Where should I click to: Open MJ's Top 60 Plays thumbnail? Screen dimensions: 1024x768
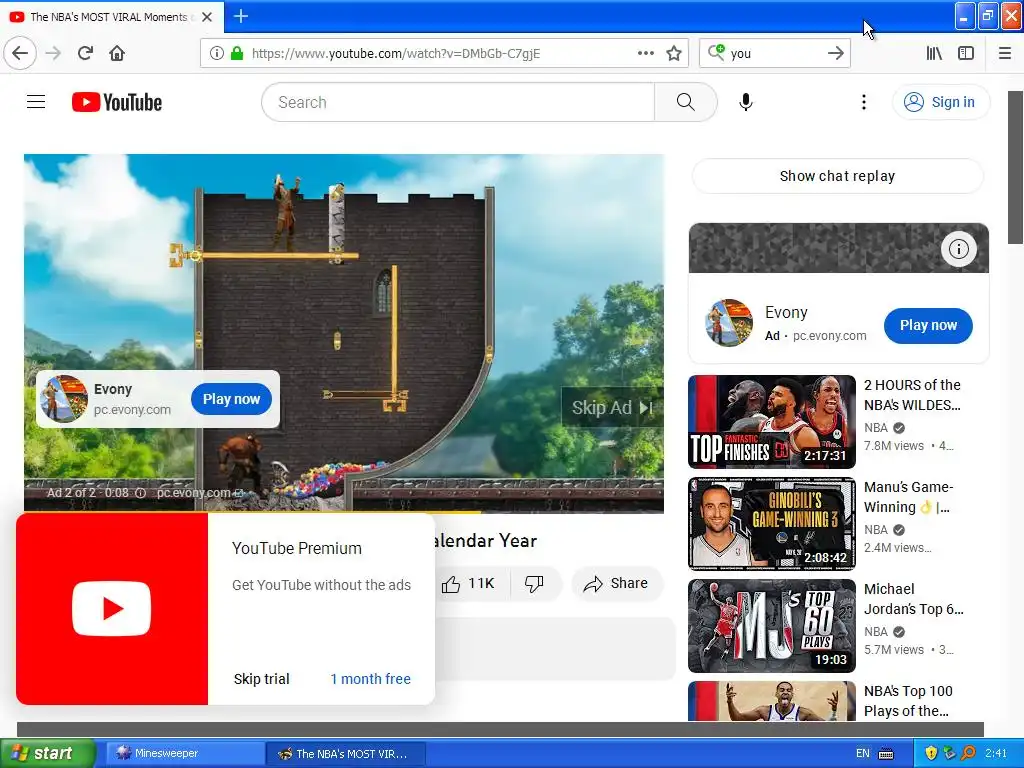pyautogui.click(x=771, y=626)
